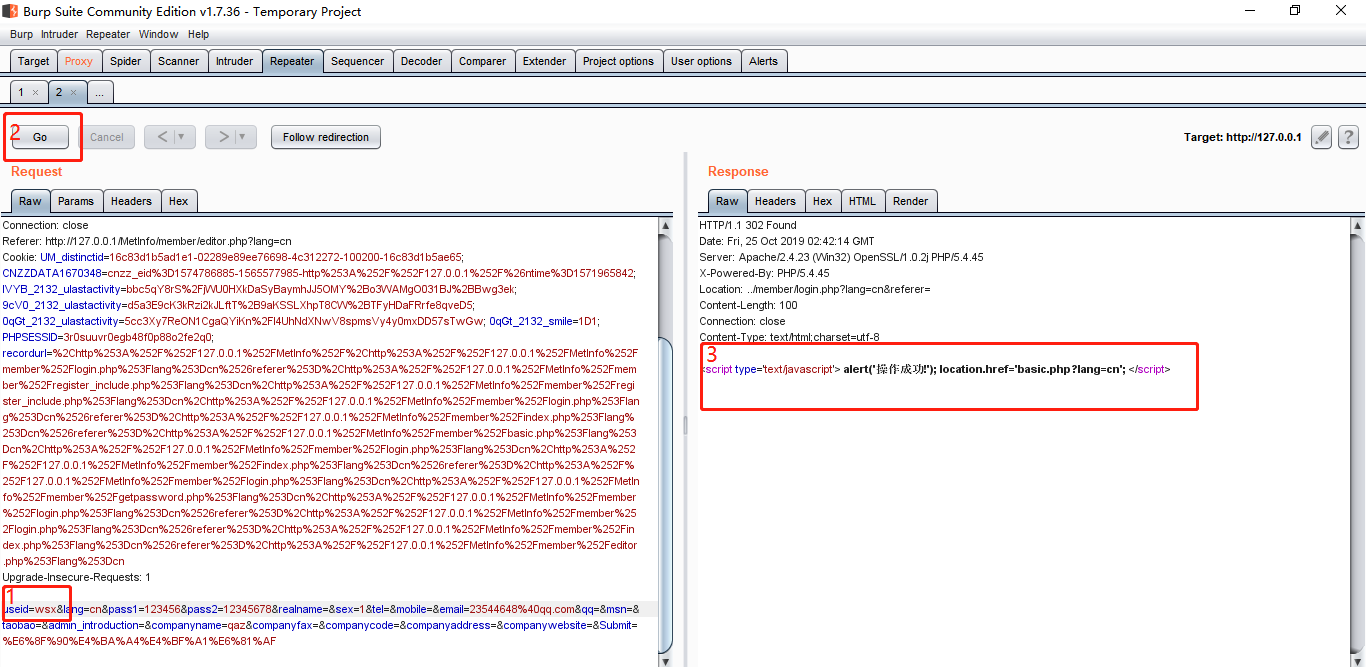Screen dimensions: 1366x667
Task: Switch to the Proxy tab
Action: [x=79, y=61]
